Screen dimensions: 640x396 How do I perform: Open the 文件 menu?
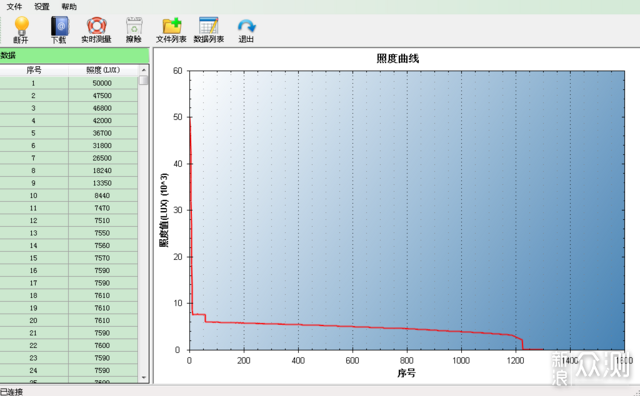(14, 7)
